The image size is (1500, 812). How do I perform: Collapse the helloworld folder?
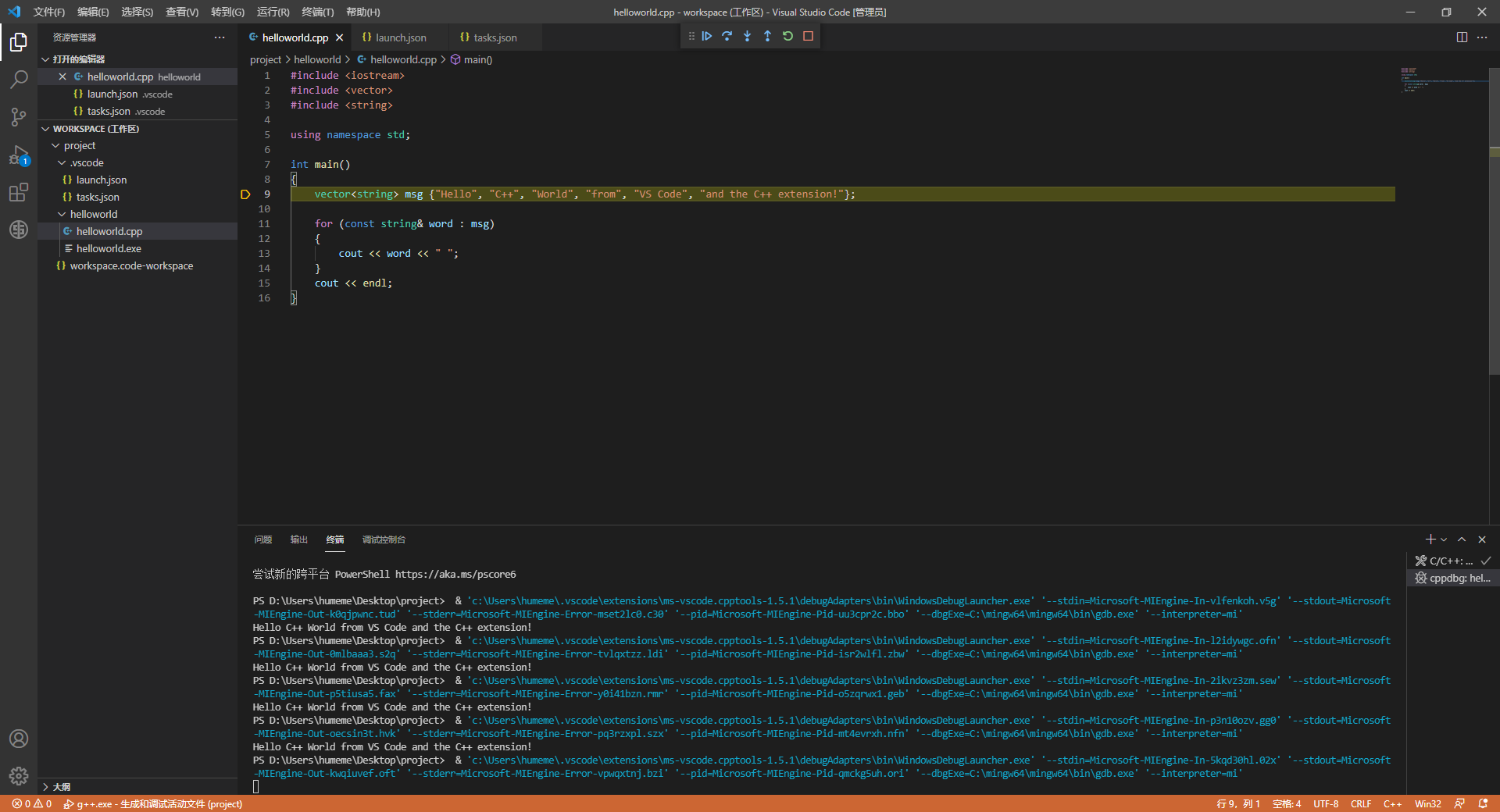pyautogui.click(x=62, y=215)
